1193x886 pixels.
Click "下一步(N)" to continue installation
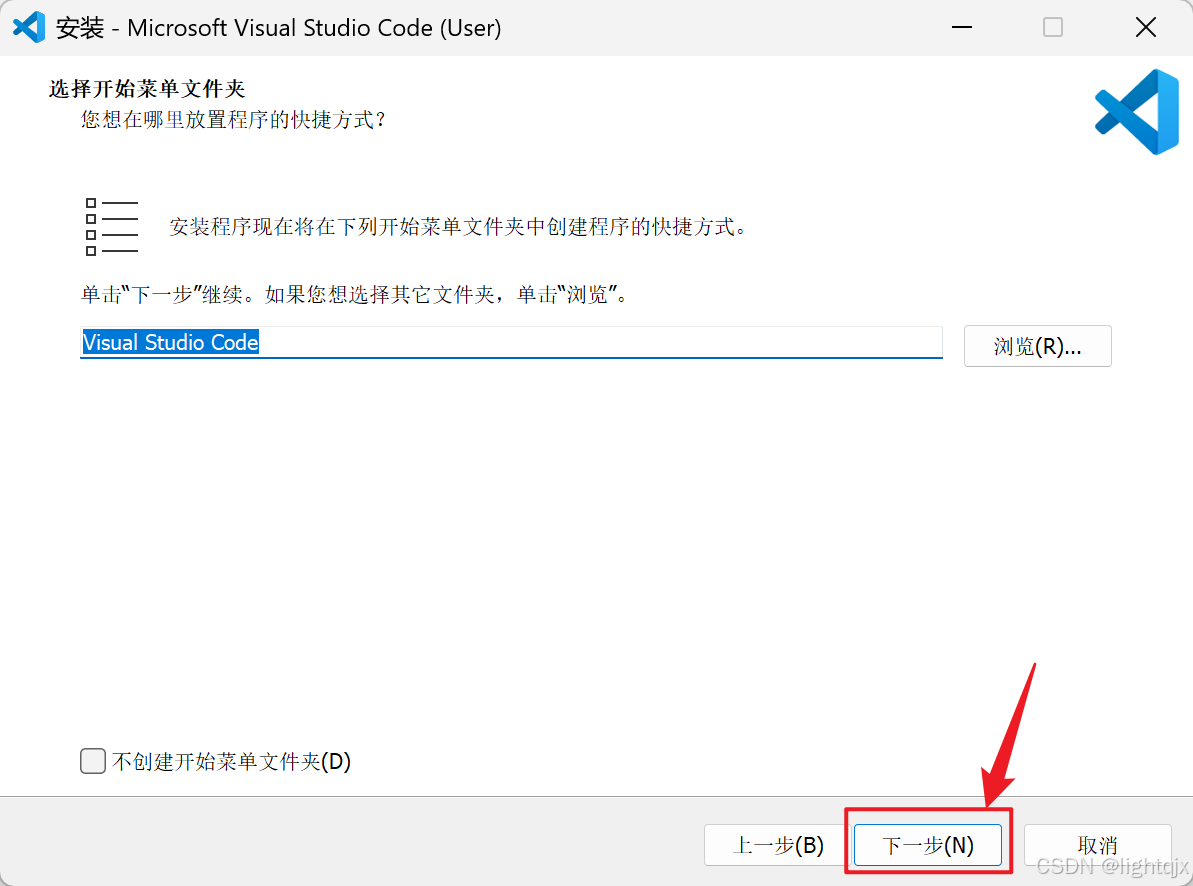[x=927, y=845]
